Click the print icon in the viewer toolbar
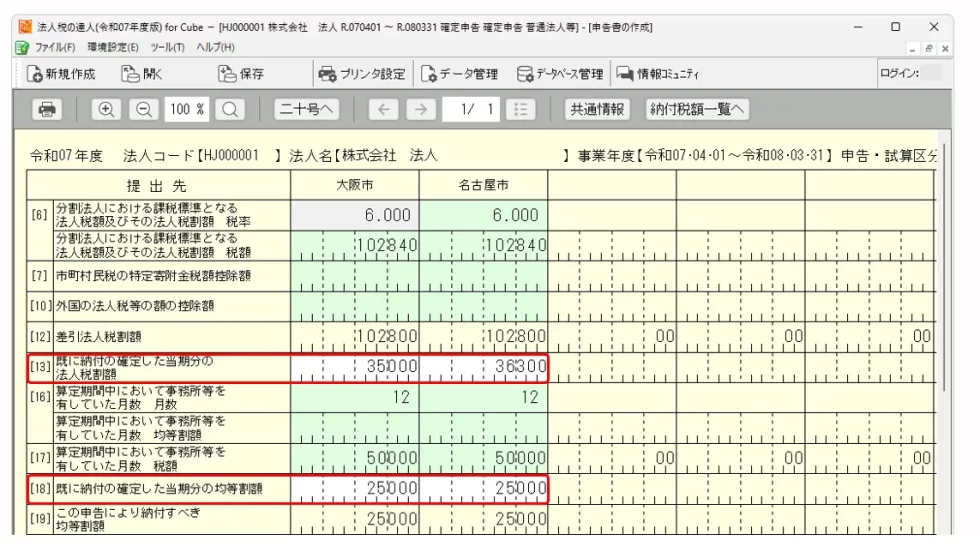 (x=47, y=109)
